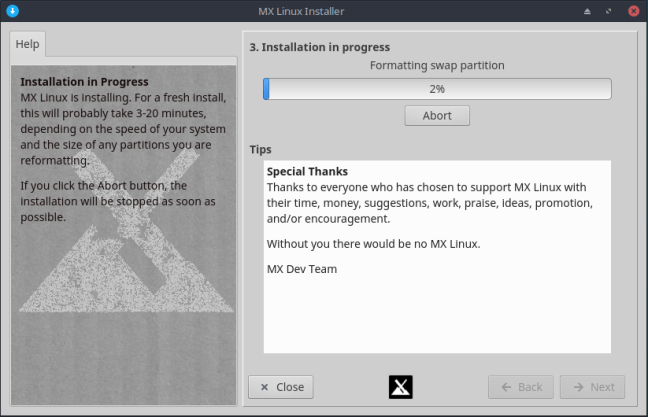The image size is (648, 417).
Task: Click the bold 'Installation in Progress' help title
Action: point(84,82)
